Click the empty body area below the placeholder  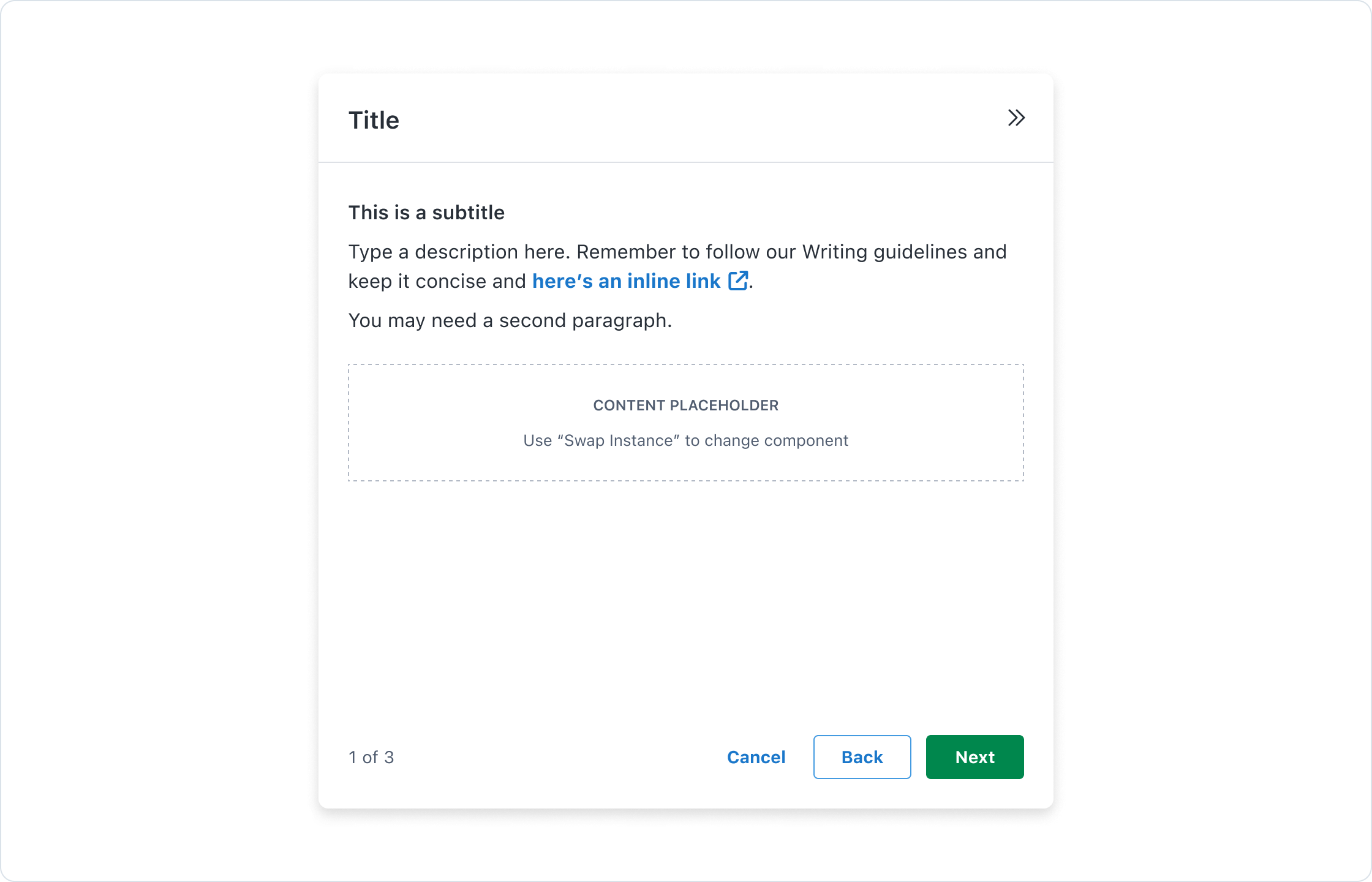685,600
